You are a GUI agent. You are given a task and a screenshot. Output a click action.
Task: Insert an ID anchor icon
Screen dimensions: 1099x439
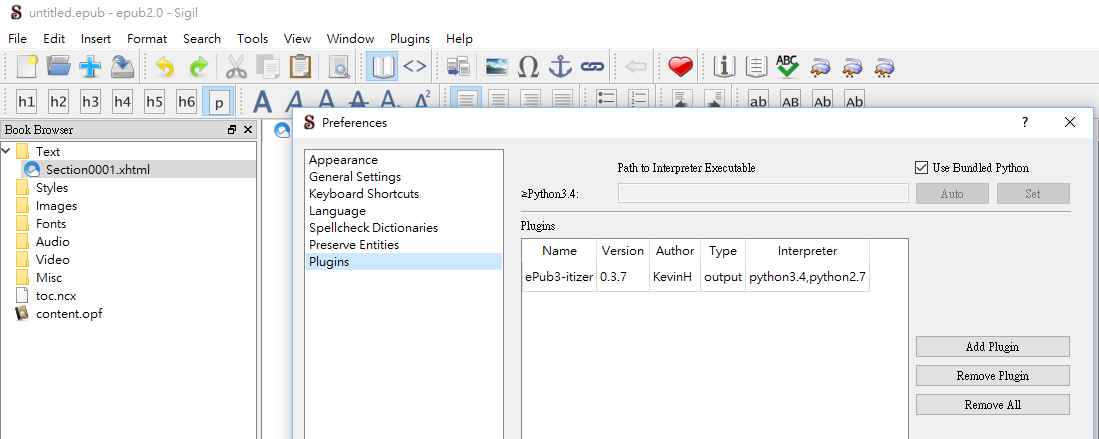(x=560, y=67)
